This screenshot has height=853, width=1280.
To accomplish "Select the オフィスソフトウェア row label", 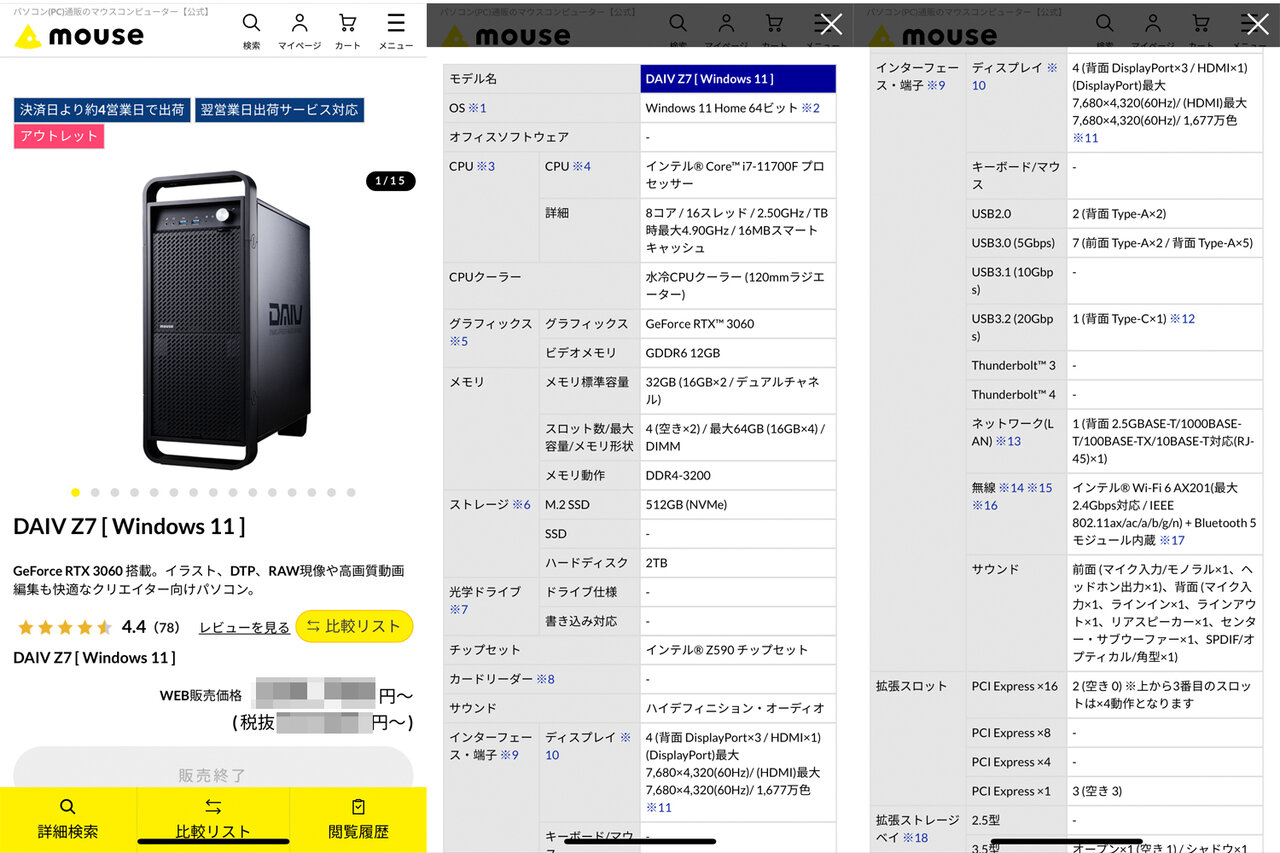I will click(x=542, y=137).
